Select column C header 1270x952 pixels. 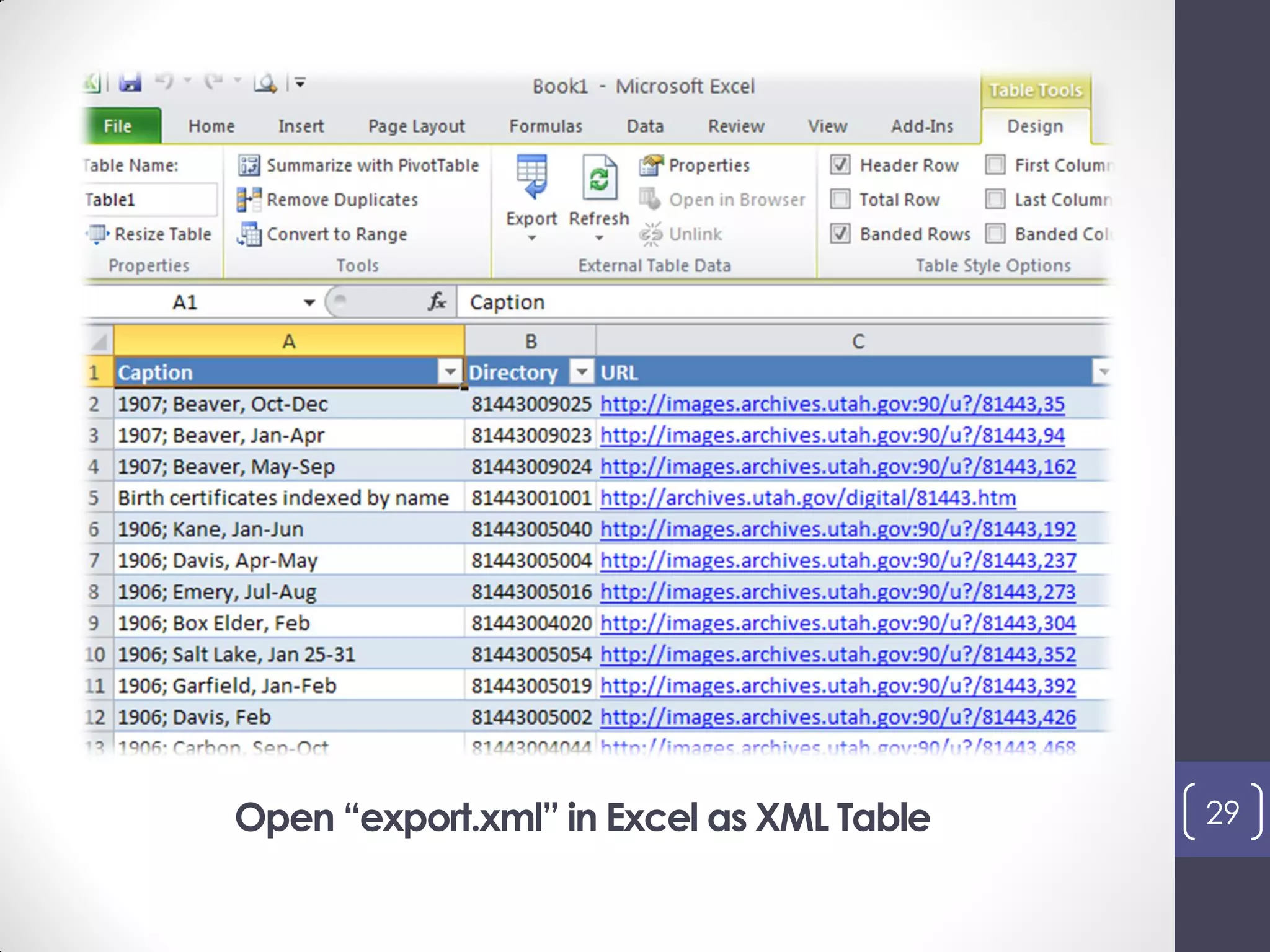click(854, 341)
